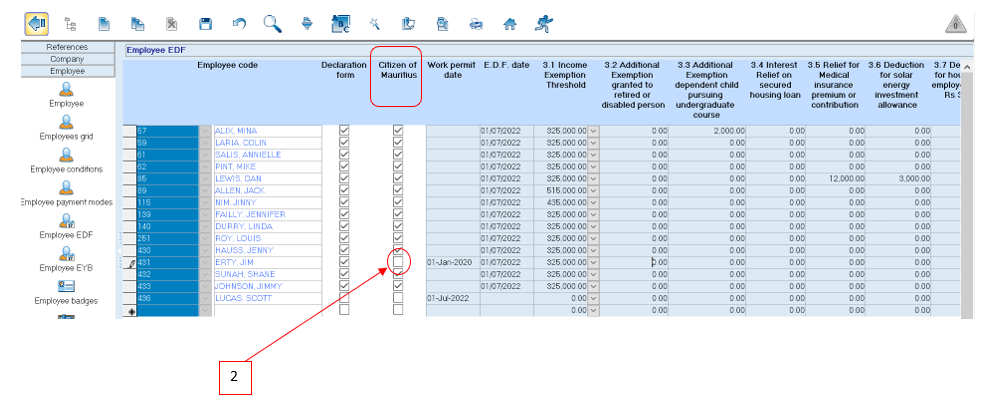Image resolution: width=1007 pixels, height=402 pixels.
Task: Click the Employee code column header
Action: [x=227, y=66]
